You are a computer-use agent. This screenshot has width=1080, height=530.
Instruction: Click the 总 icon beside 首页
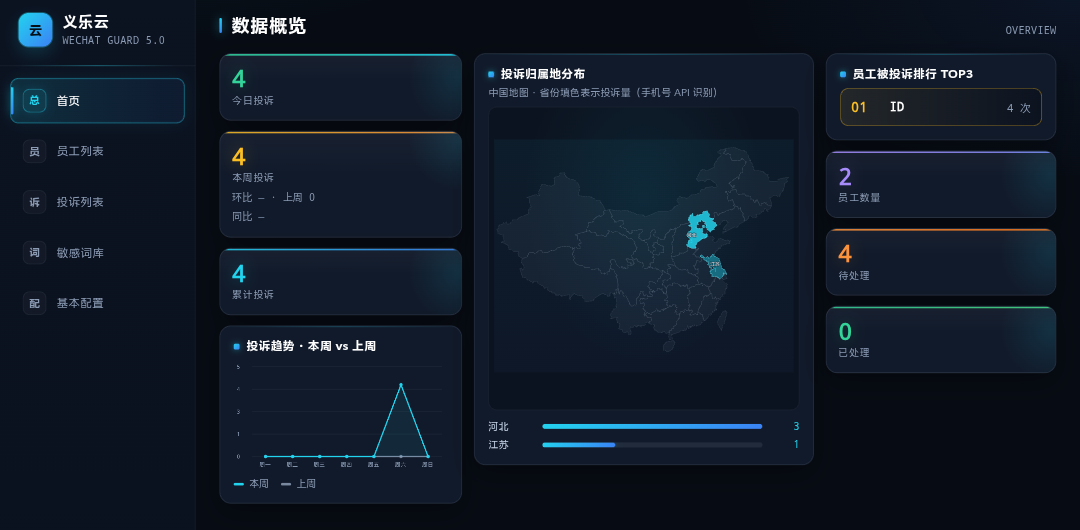pos(34,101)
